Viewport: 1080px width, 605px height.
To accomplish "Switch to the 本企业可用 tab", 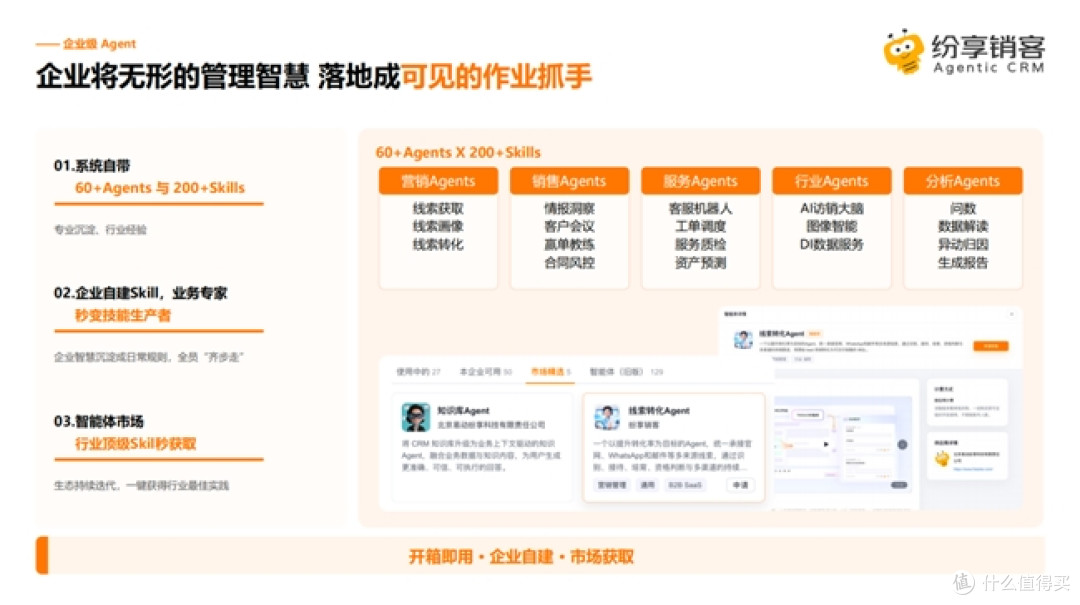I will 486,371.
